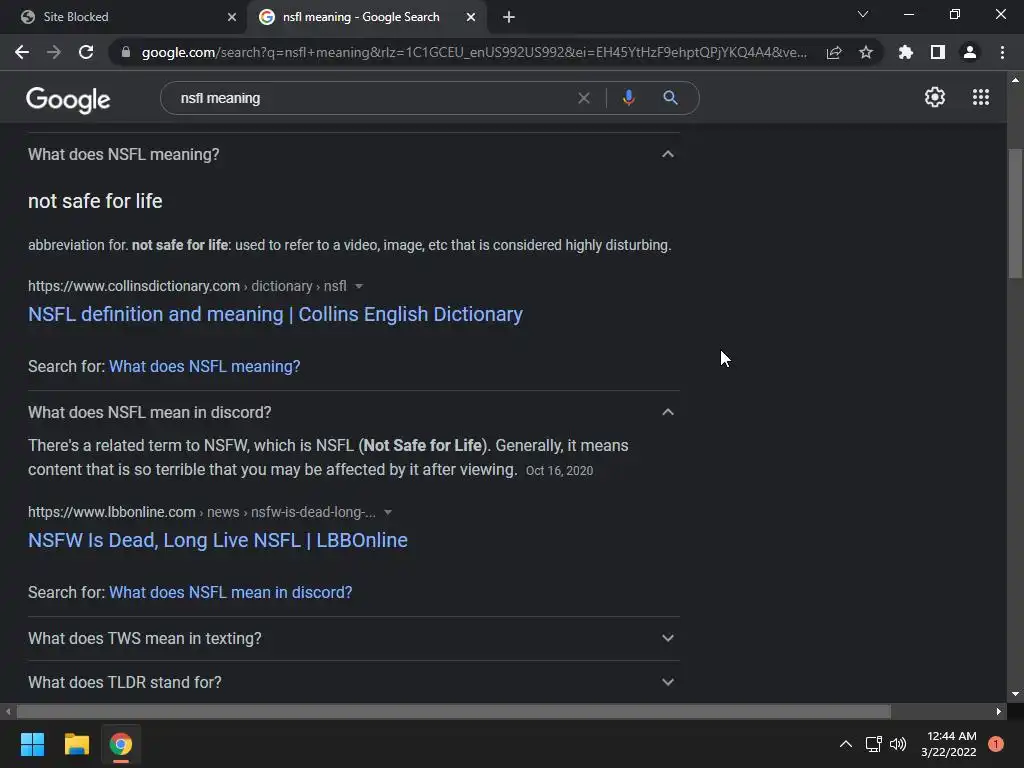Click the 'Oct 16, 2020' date text
The height and width of the screenshot is (768, 1024).
pos(559,471)
